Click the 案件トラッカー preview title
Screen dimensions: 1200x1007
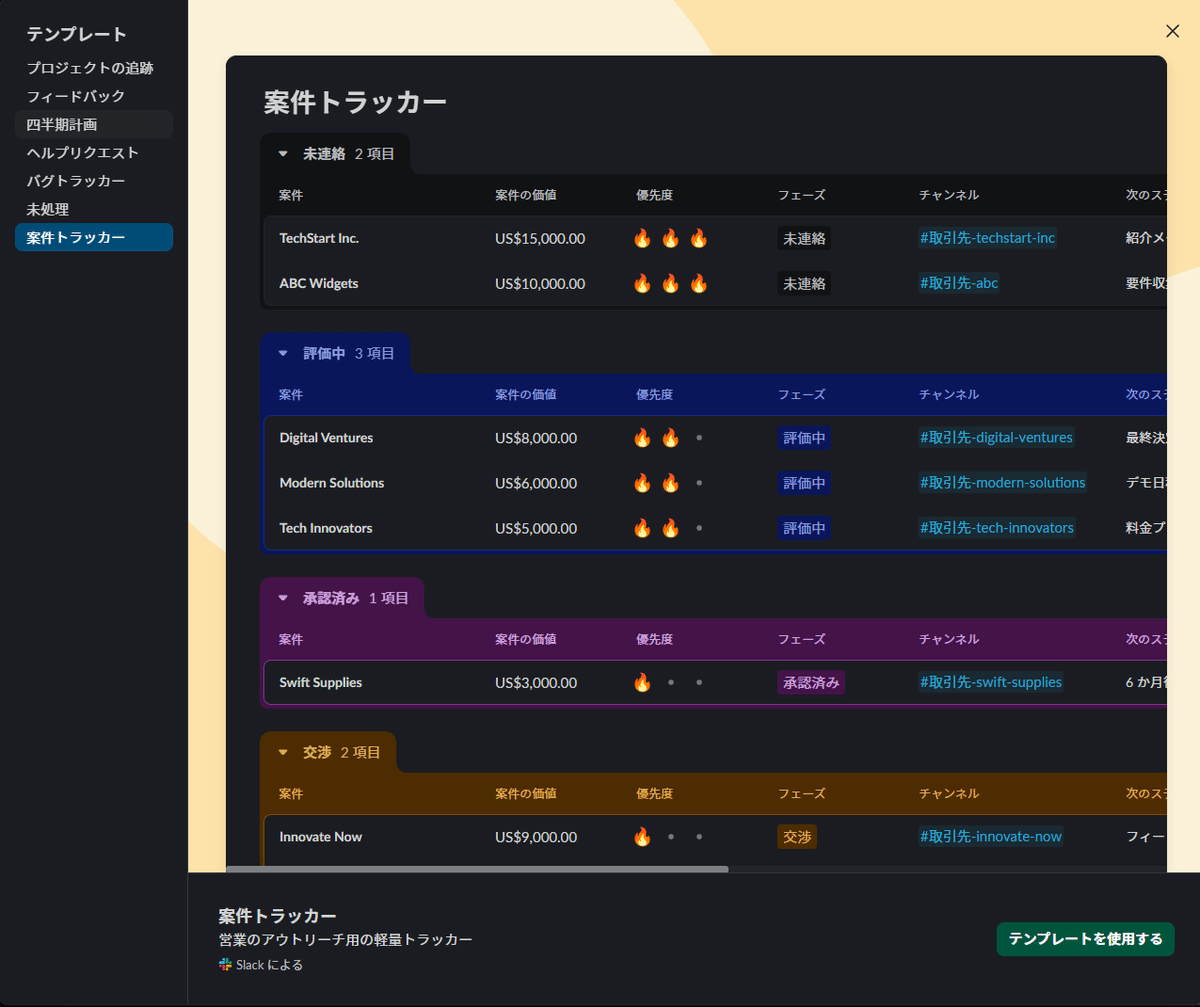(x=355, y=102)
